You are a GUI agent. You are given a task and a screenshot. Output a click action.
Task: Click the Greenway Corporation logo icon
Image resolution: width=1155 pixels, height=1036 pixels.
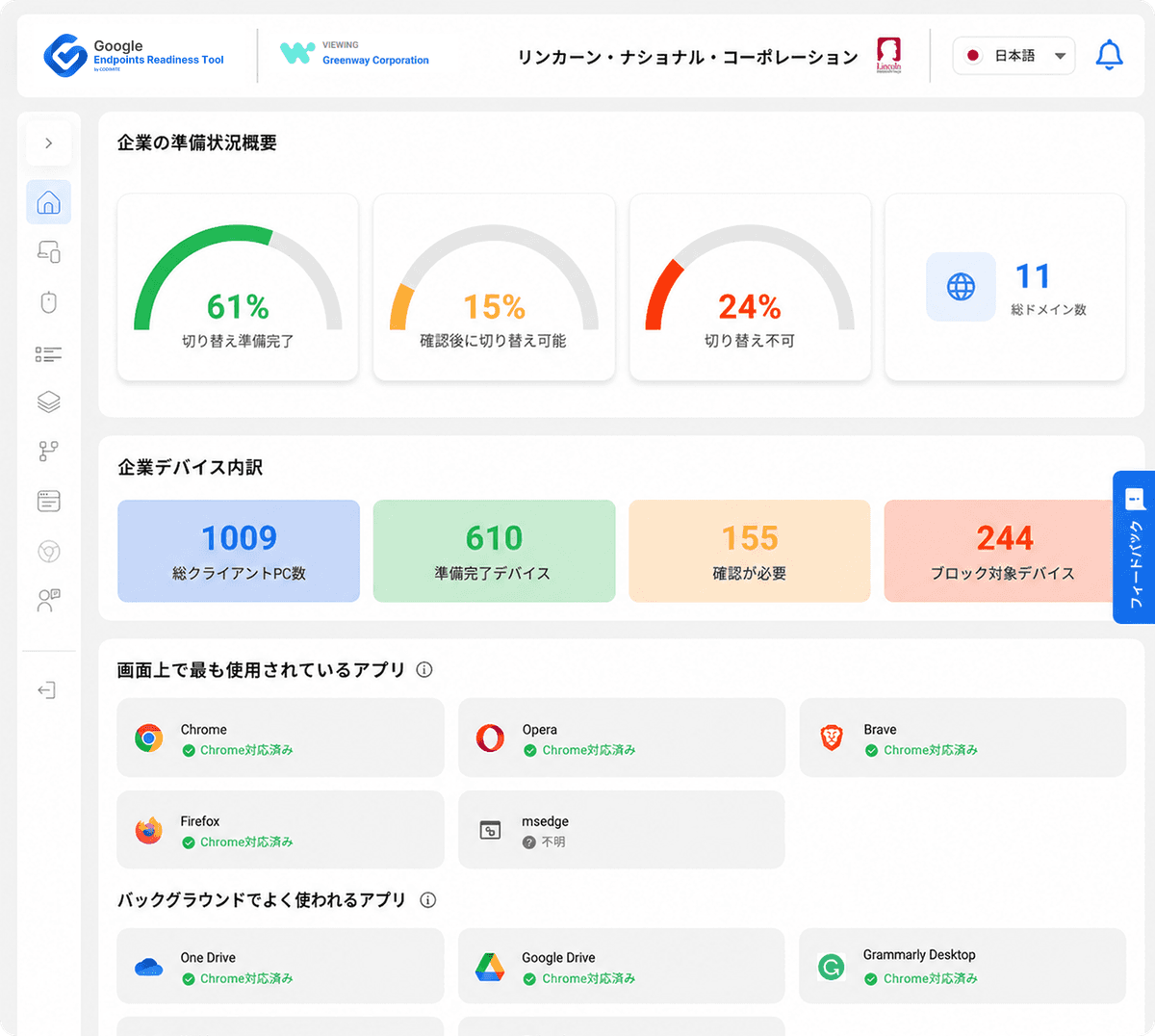297,53
